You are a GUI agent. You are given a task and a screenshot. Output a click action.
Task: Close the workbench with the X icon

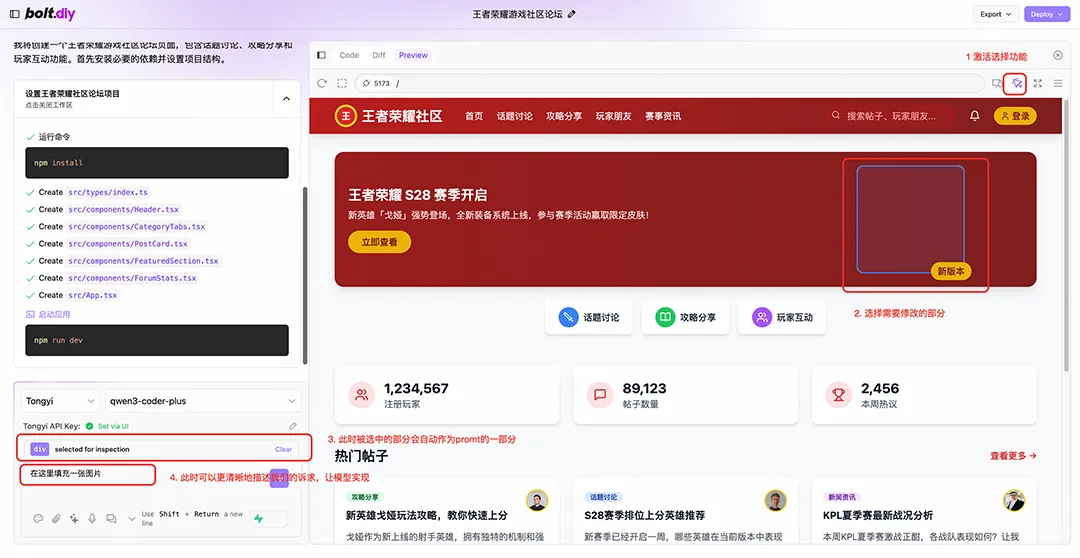point(1058,55)
